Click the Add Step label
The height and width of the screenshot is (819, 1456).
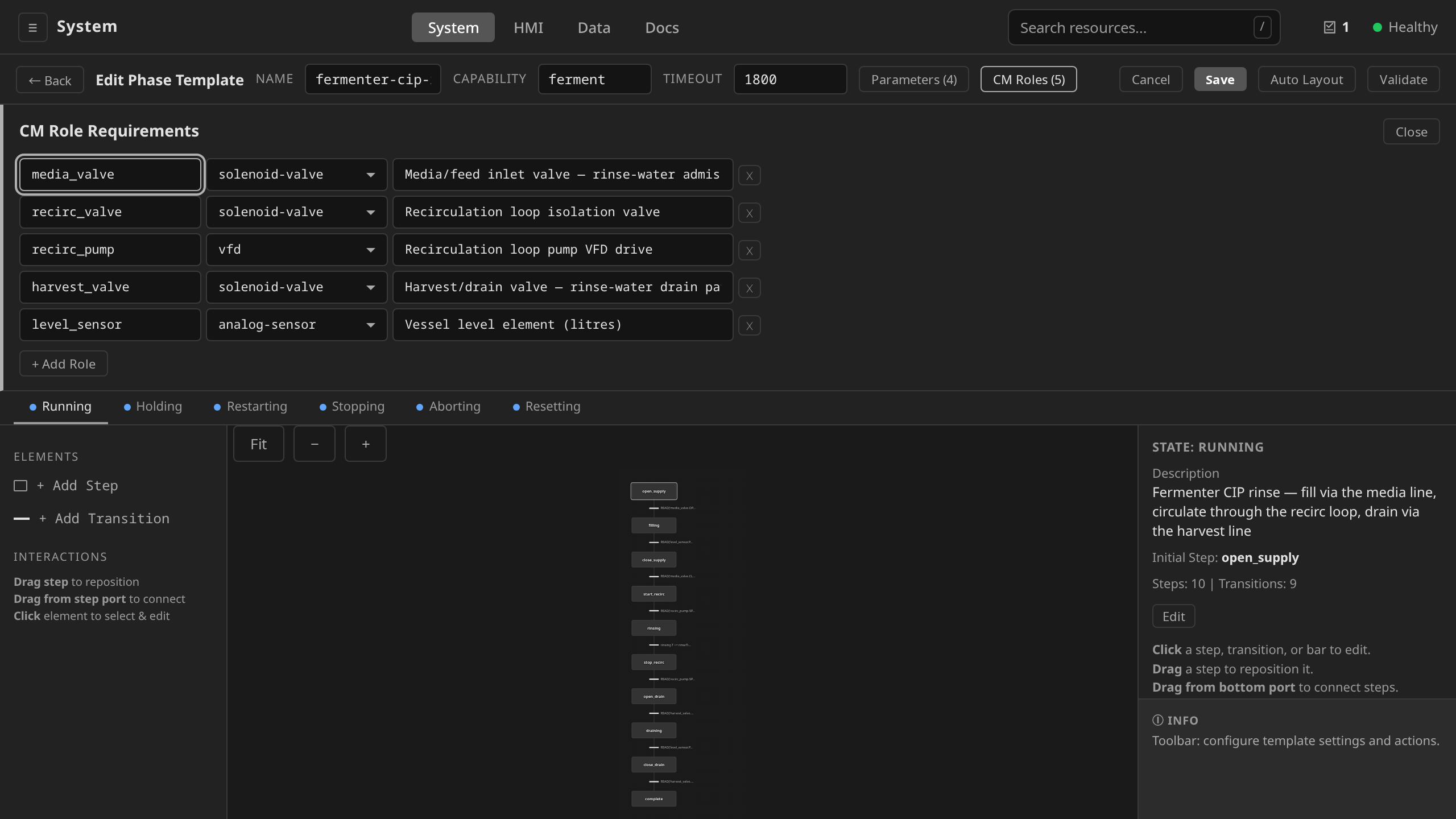tap(77, 485)
